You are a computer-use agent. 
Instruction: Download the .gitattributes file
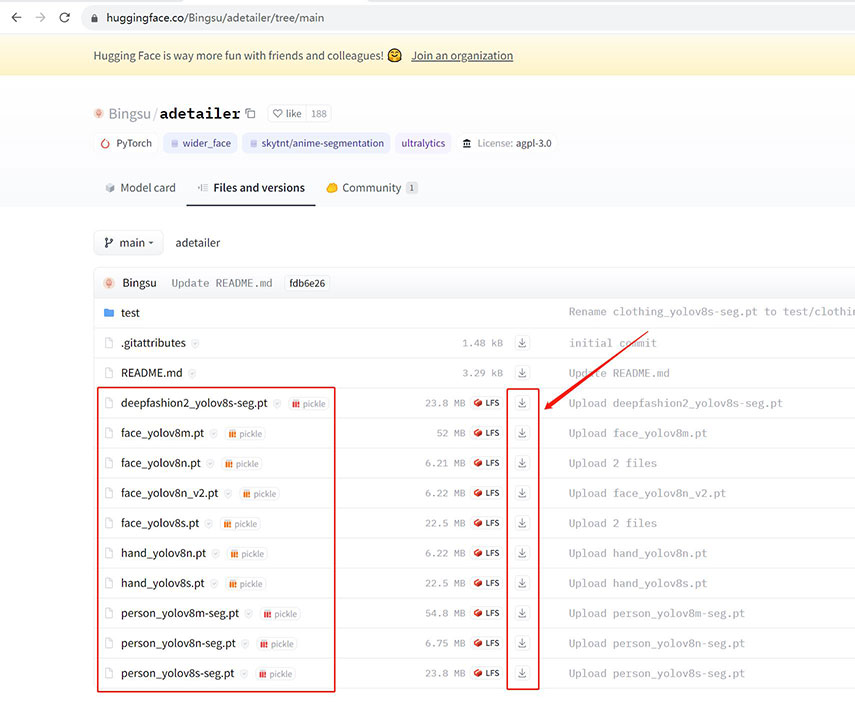(522, 343)
